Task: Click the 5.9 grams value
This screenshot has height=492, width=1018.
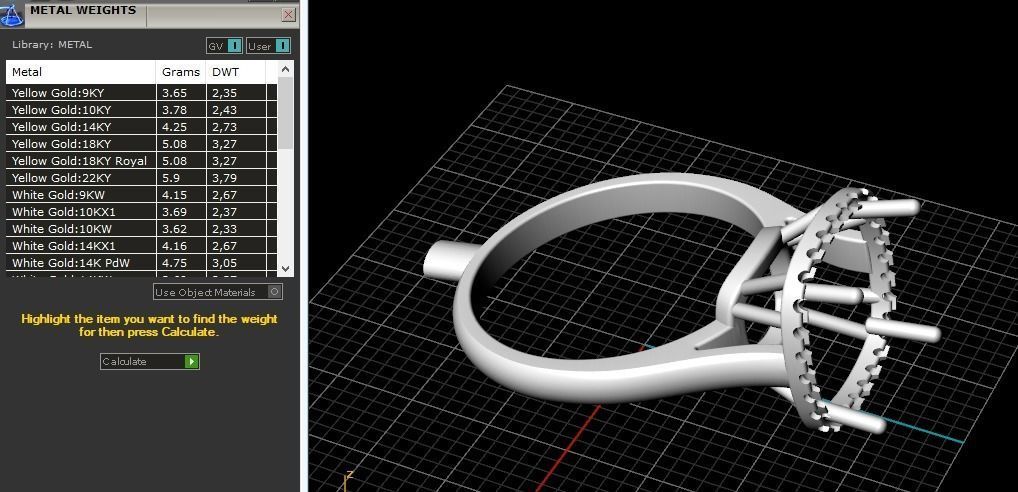Action: coord(171,177)
